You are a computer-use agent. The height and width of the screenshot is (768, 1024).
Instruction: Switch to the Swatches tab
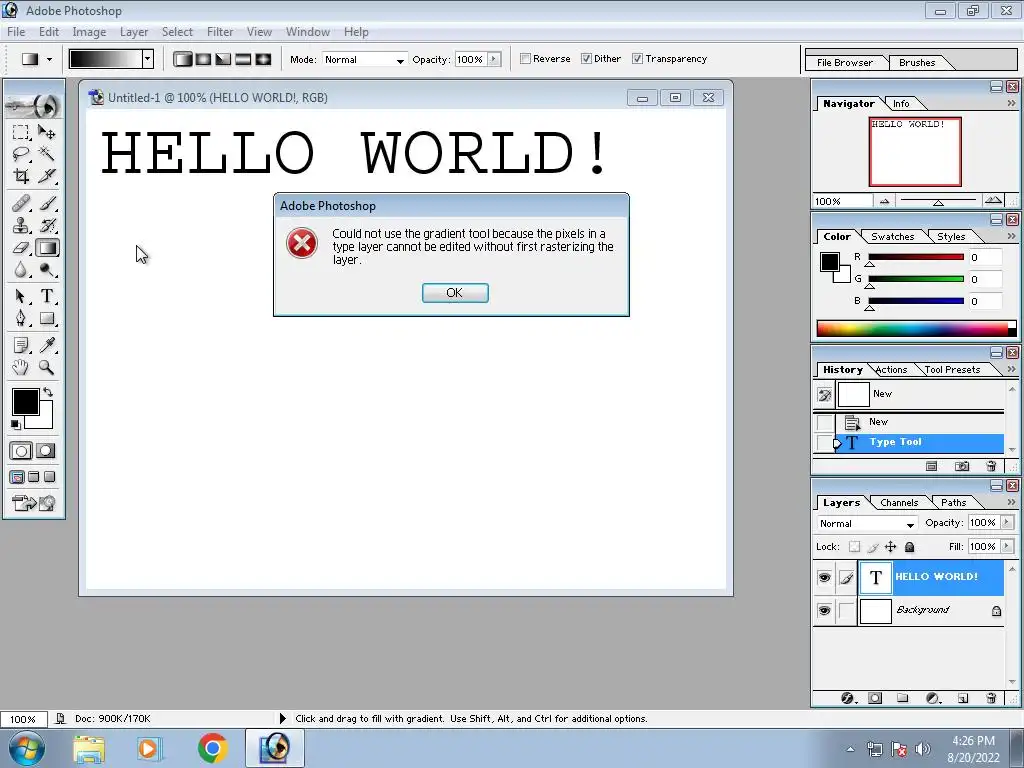(892, 236)
